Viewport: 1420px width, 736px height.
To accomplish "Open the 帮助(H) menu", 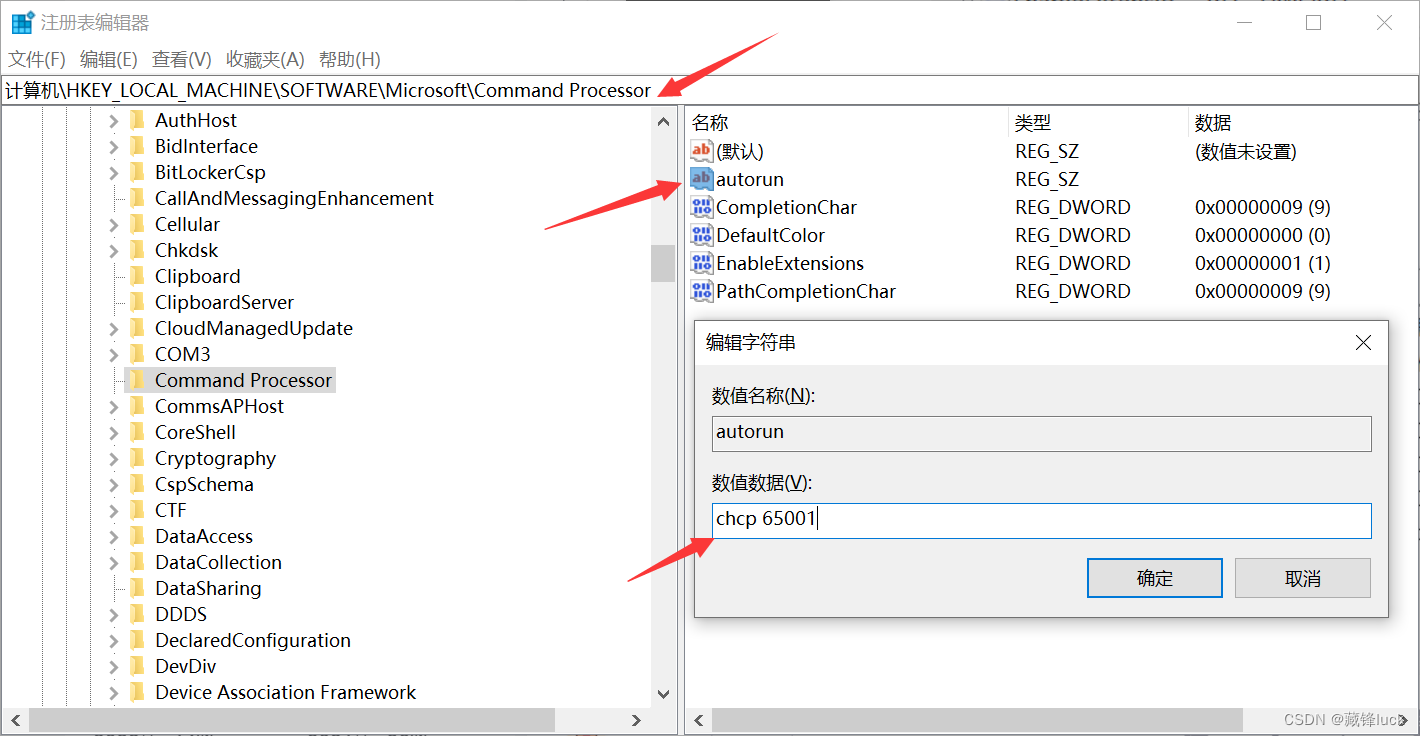I will (349, 59).
